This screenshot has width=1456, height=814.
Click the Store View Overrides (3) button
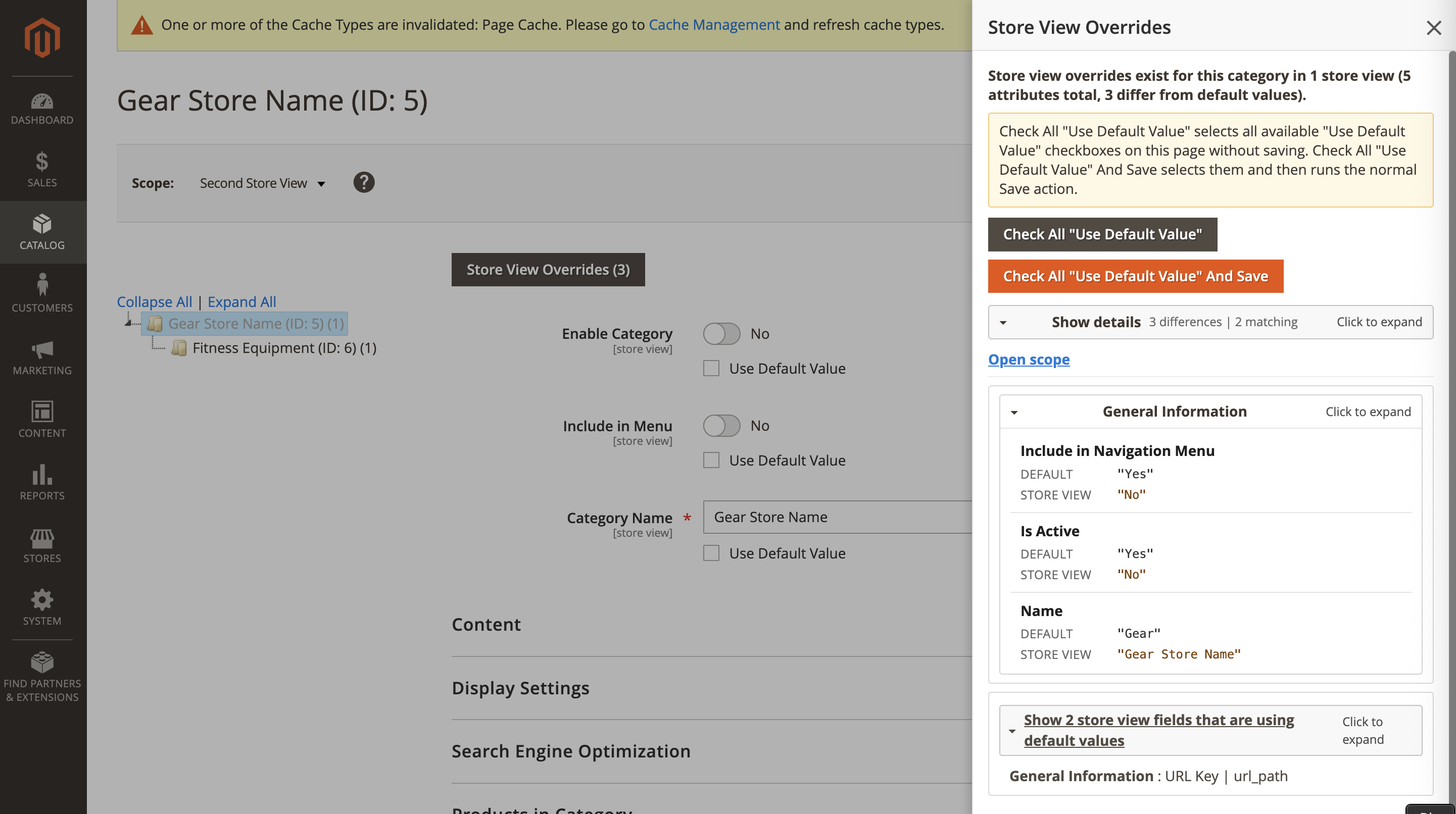pyautogui.click(x=548, y=270)
